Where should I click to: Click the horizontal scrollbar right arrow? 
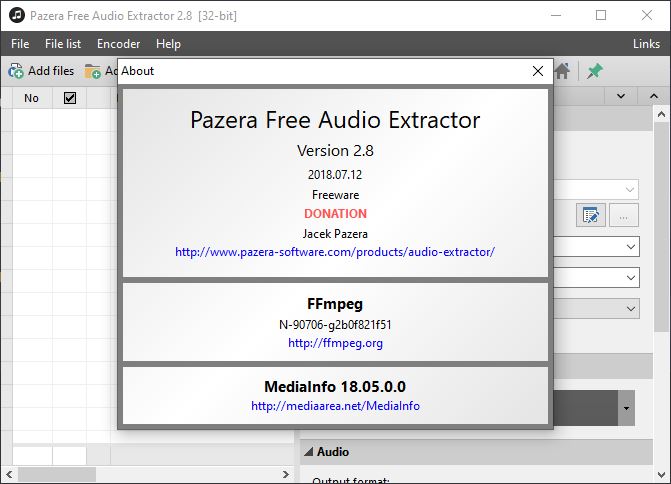tap(286, 474)
